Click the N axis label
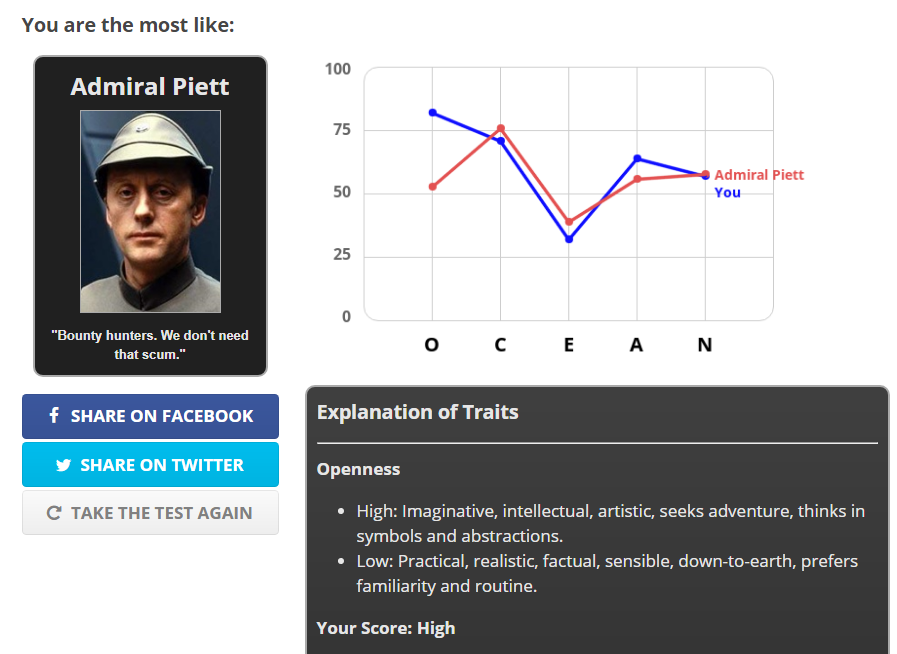 pos(705,345)
